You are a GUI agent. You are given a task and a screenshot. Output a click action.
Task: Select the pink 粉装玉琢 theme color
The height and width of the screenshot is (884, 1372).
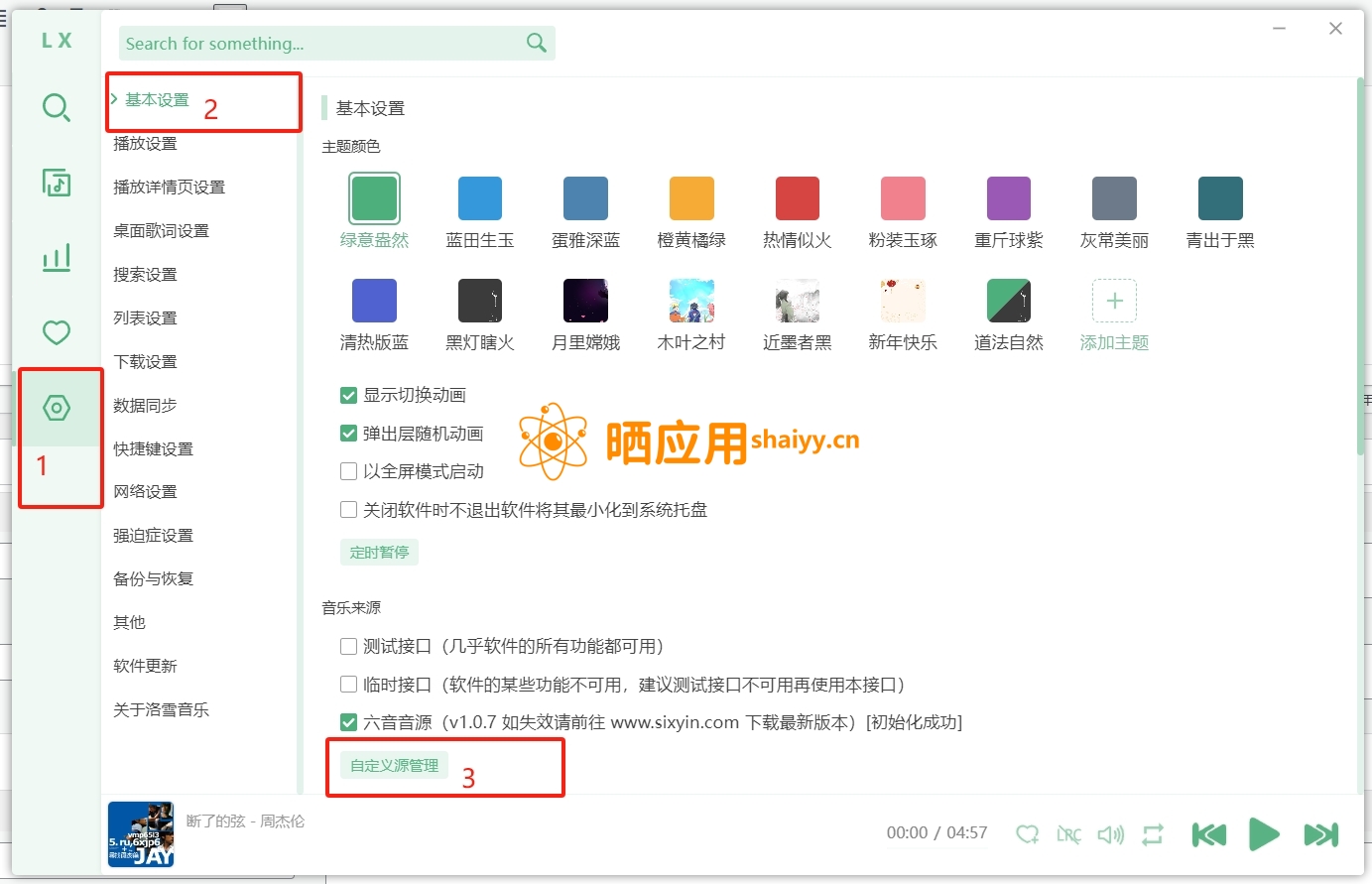(903, 198)
